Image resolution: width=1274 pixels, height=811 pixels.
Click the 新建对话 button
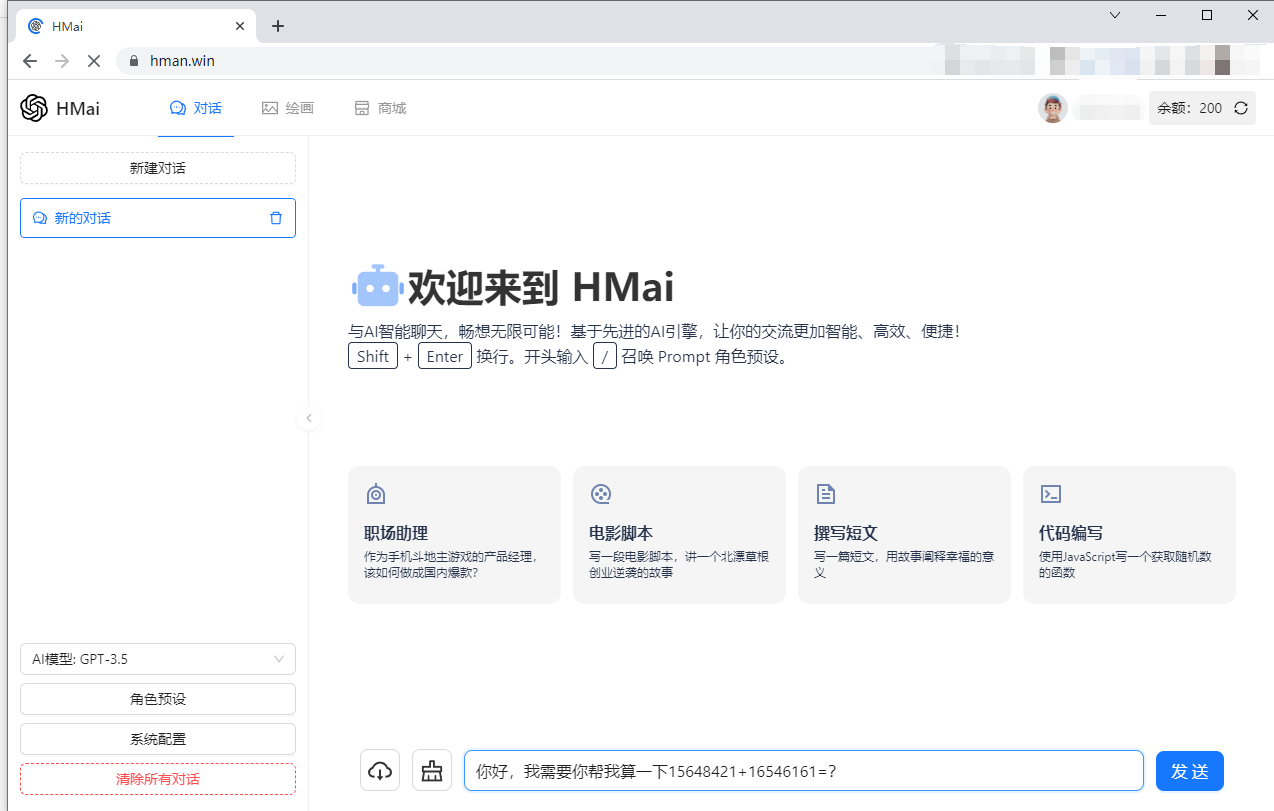(x=157, y=168)
